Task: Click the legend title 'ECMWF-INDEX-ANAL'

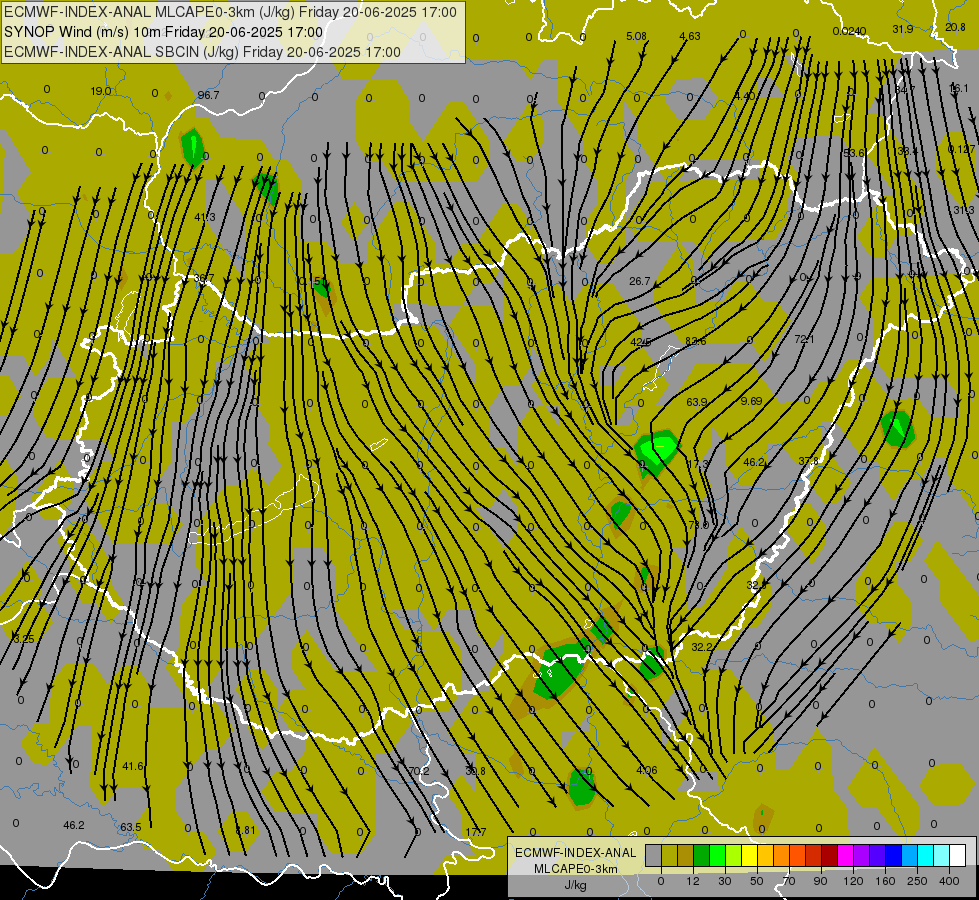Action: 575,853
